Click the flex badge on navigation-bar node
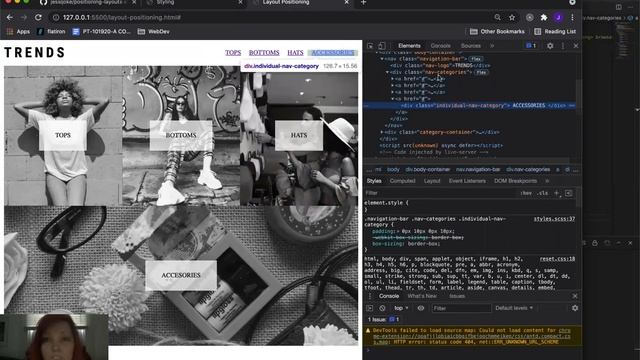The image size is (640, 360). click(x=476, y=59)
